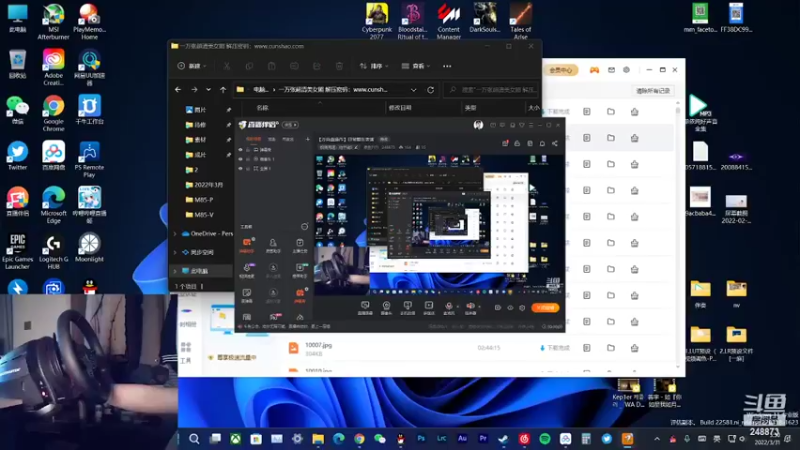The height and width of the screenshot is (450, 800).
Task: Open Photoshop from the taskbar
Action: (421, 439)
